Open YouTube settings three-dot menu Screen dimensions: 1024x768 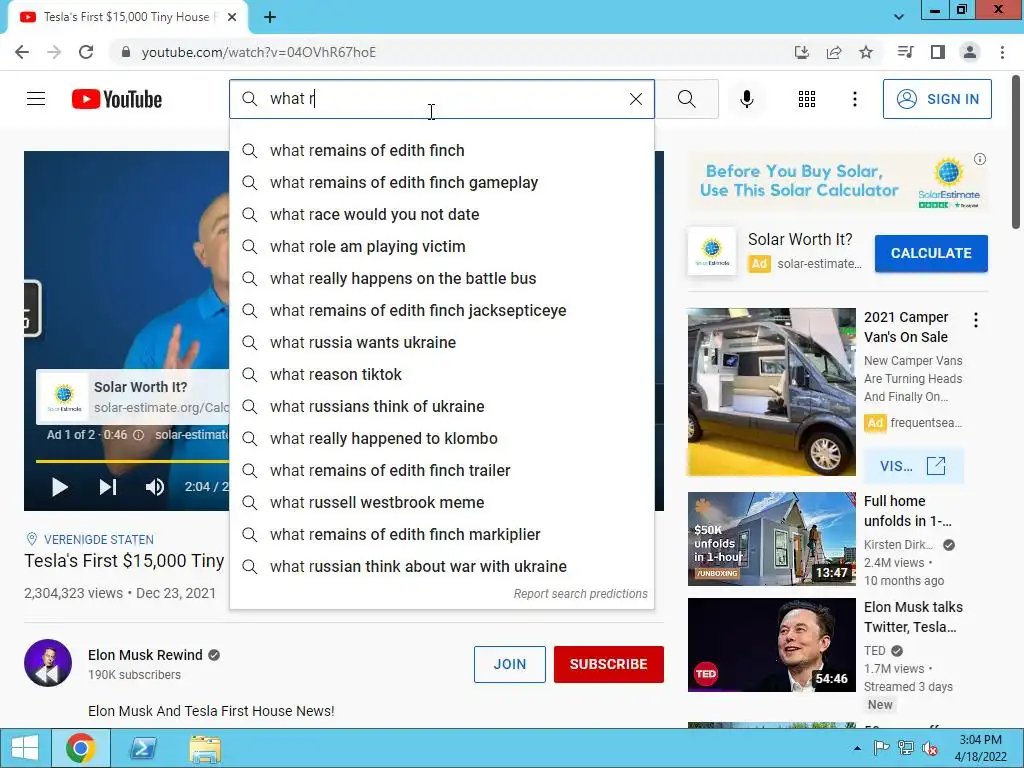854,99
